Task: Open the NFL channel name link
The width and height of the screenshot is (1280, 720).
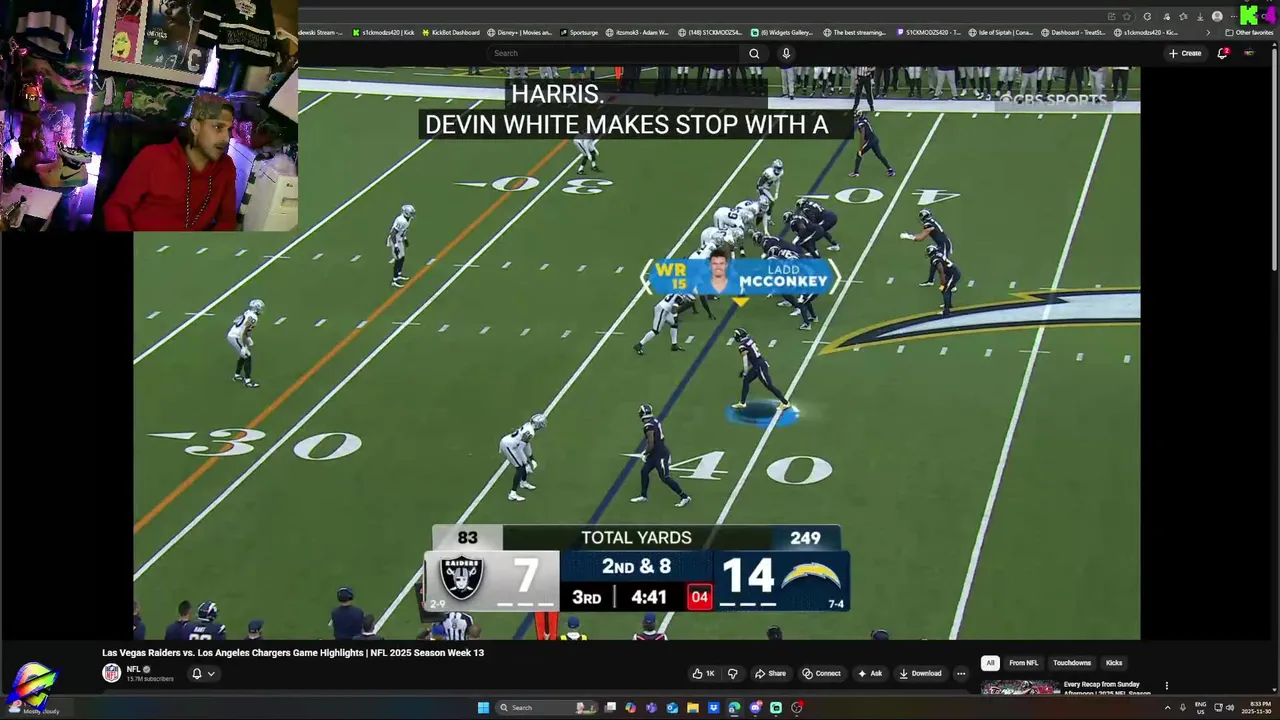Action: [x=133, y=669]
